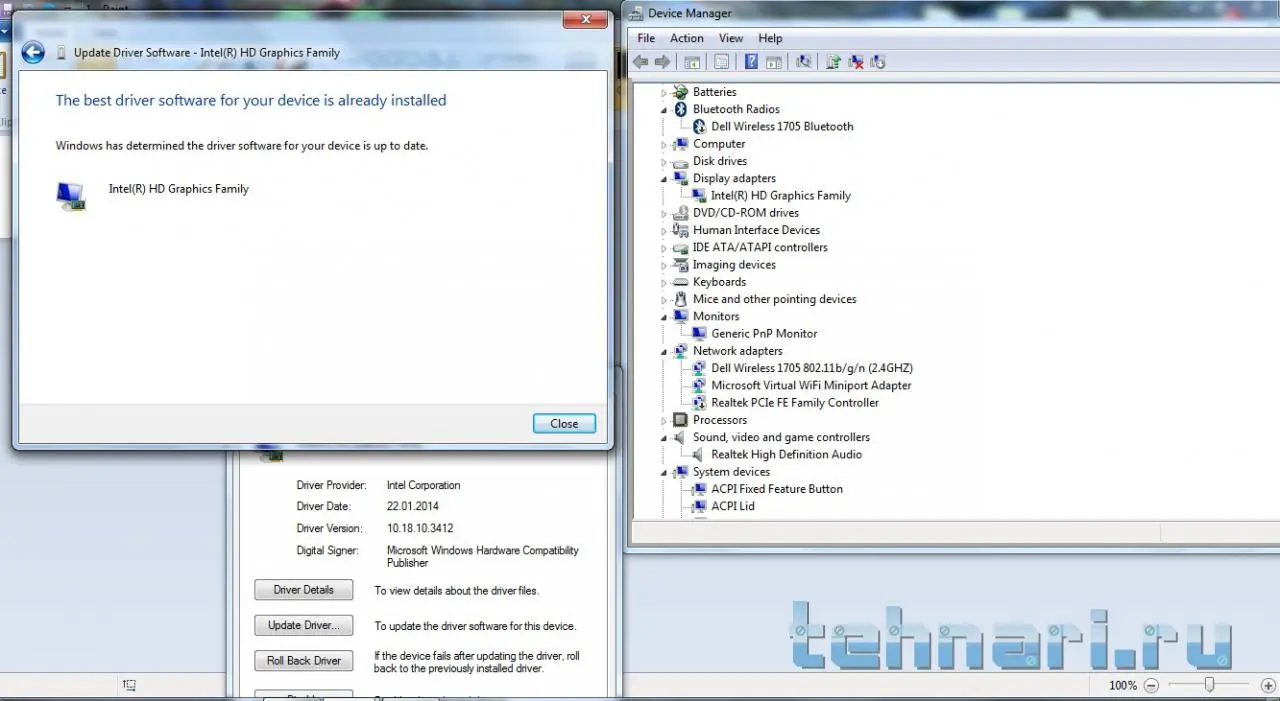Click Close in Update Driver Software dialog

coord(564,423)
